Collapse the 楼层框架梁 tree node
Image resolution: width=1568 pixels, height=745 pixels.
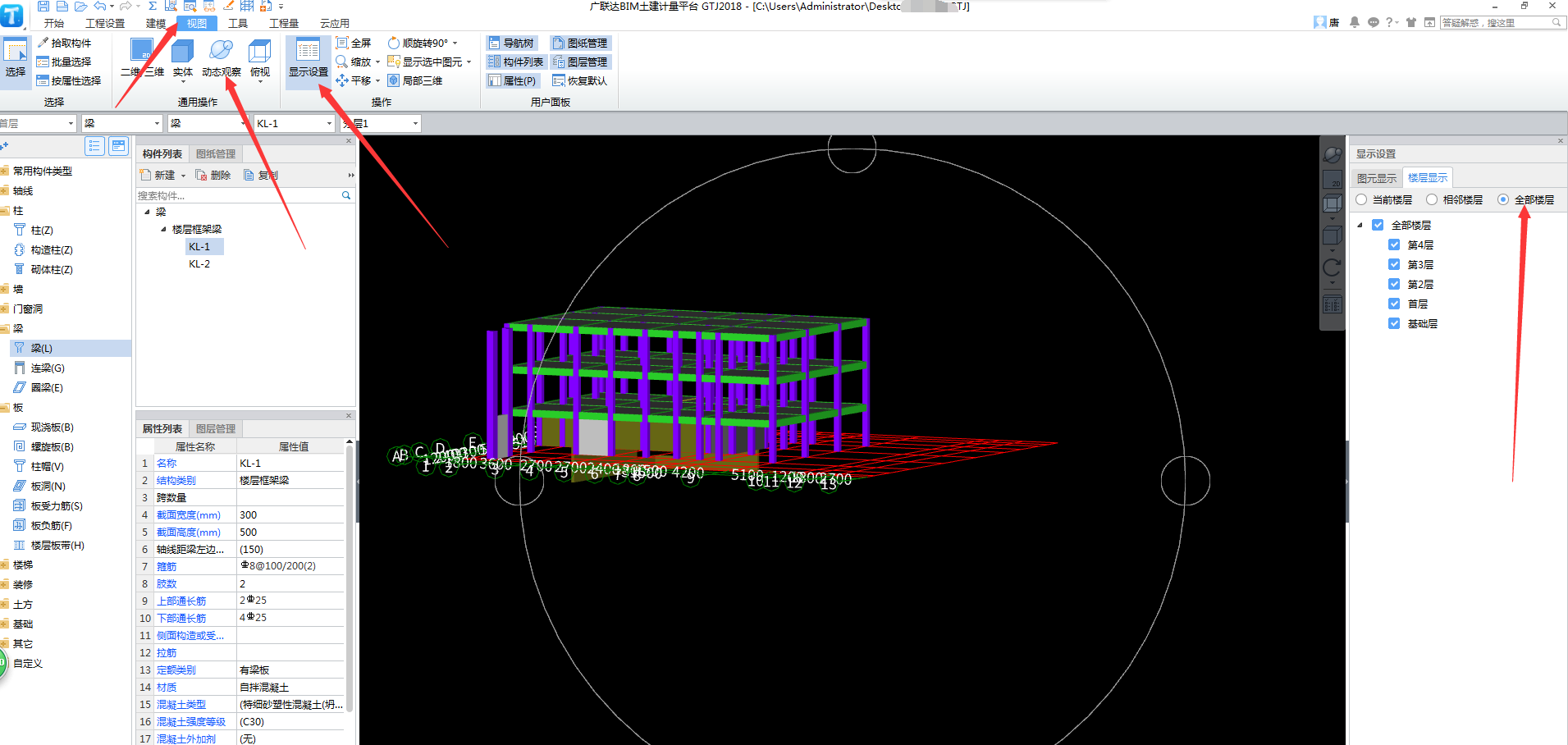(162, 229)
